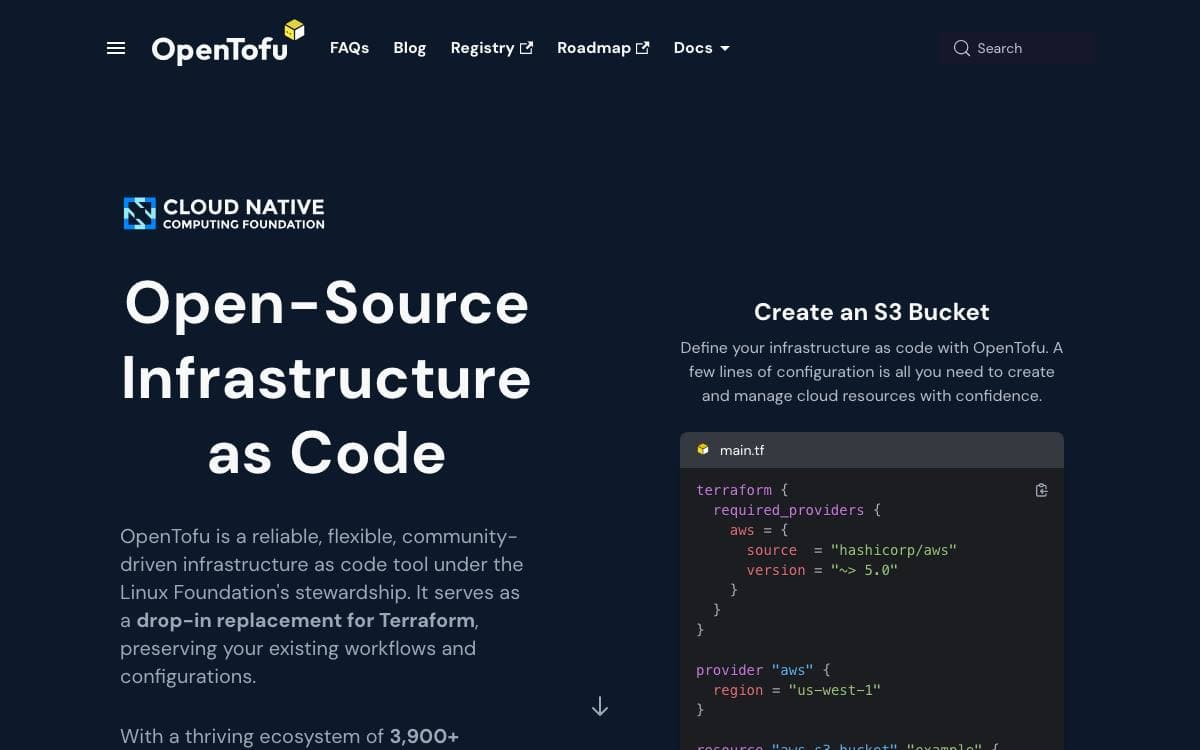1200x750 pixels.
Task: Click the "3,900+" ecosystem text
Action: 424,736
